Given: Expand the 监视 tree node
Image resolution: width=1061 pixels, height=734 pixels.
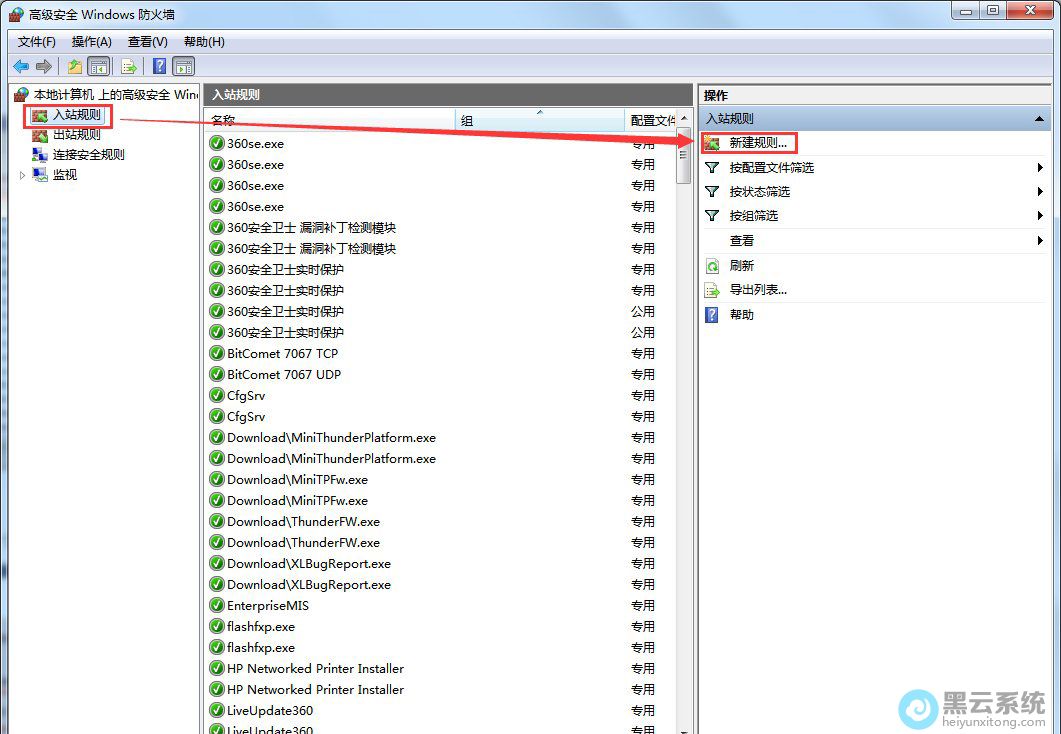Looking at the screenshot, I should (x=22, y=175).
